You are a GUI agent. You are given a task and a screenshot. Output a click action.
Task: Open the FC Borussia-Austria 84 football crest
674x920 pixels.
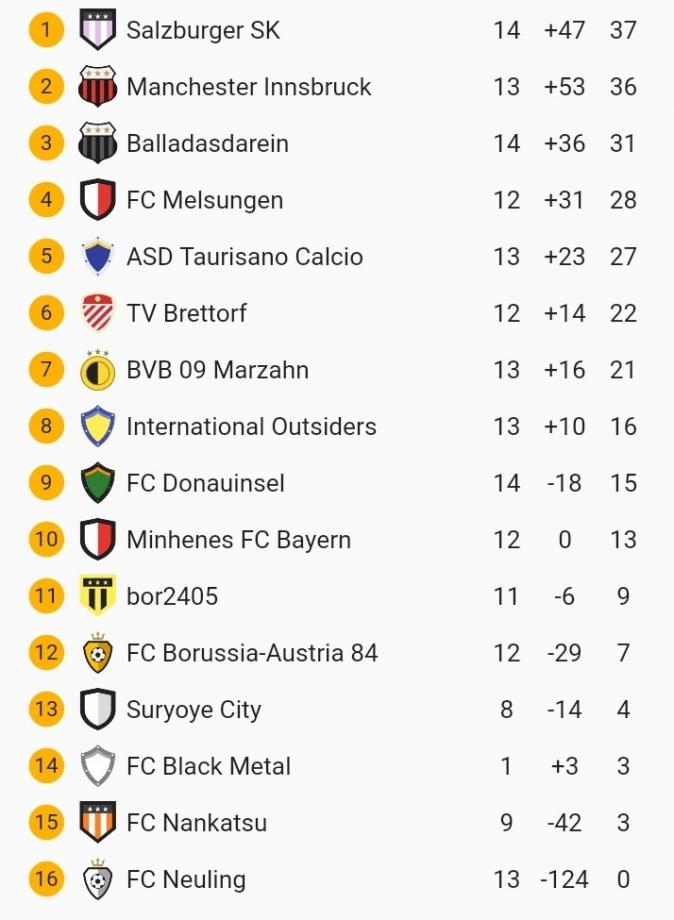point(97,653)
